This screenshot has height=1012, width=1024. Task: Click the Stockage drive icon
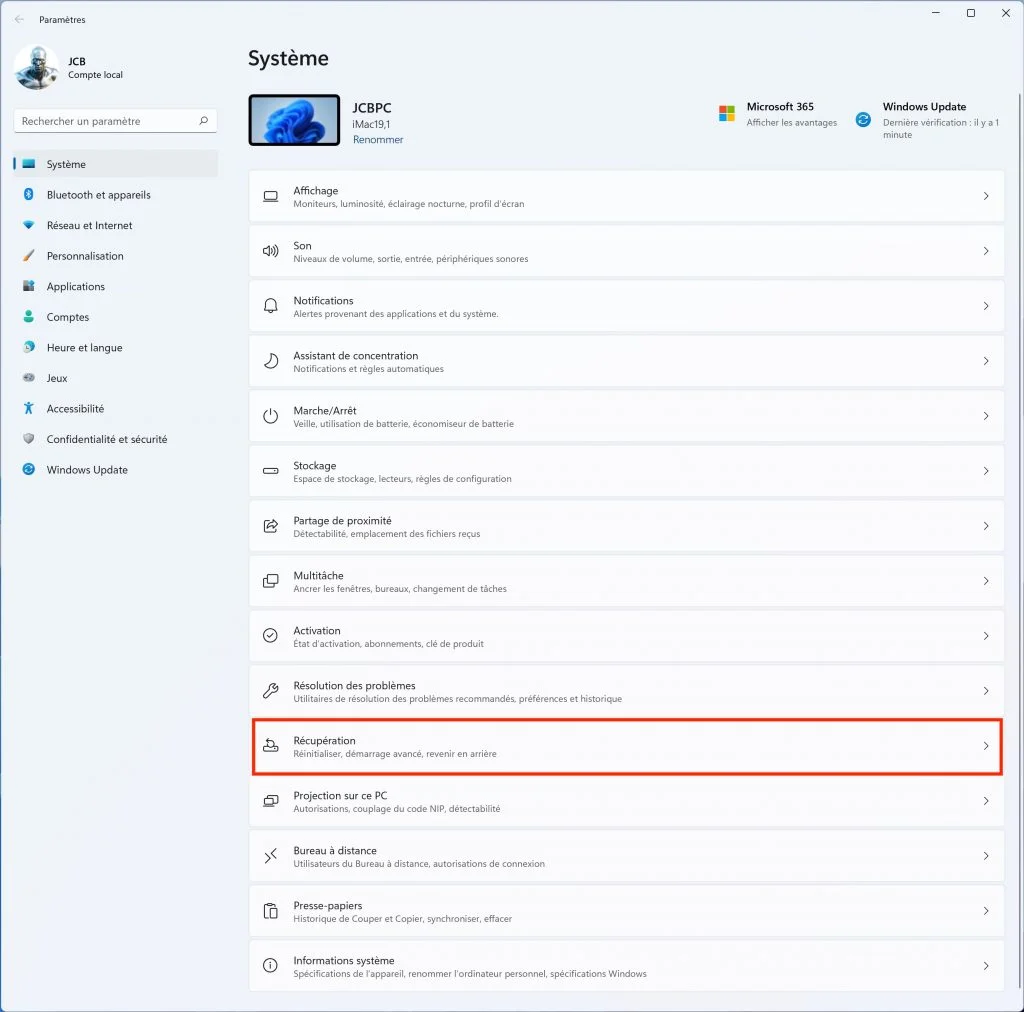pyautogui.click(x=270, y=471)
